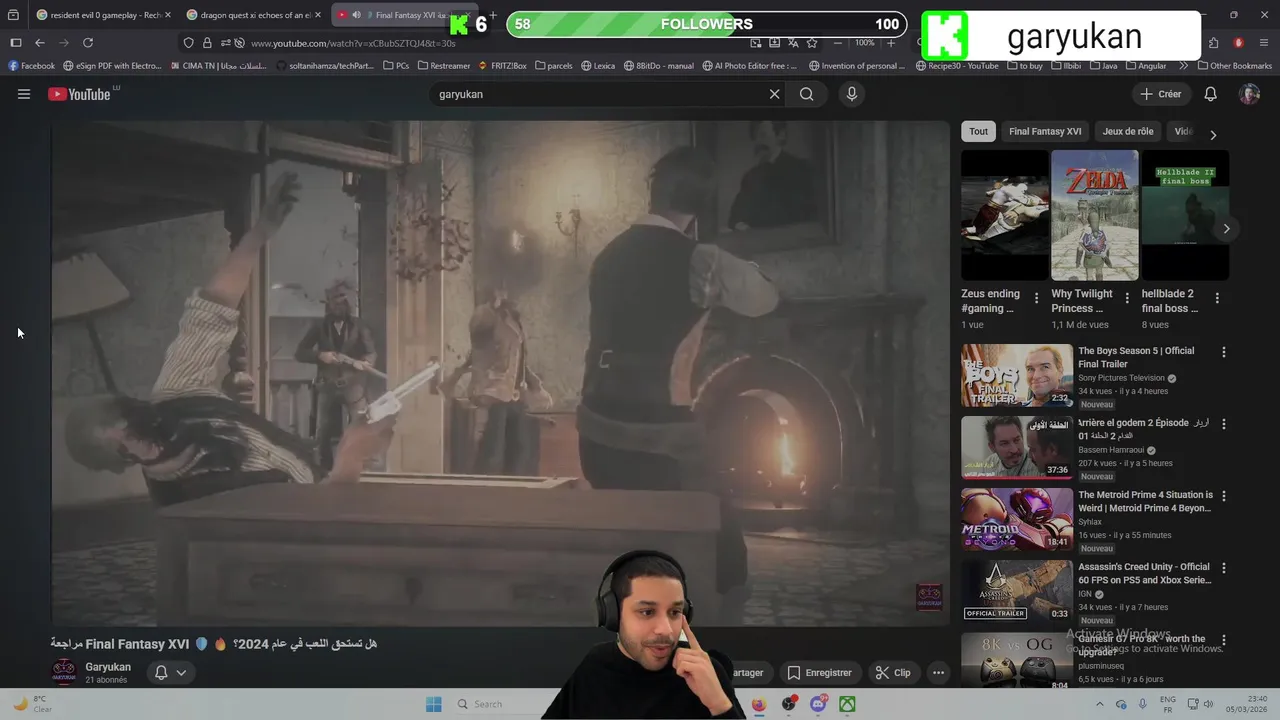1280x720 pixels.
Task: Open the hellblade 2 final boss Short thumbnail
Action: pos(1185,215)
